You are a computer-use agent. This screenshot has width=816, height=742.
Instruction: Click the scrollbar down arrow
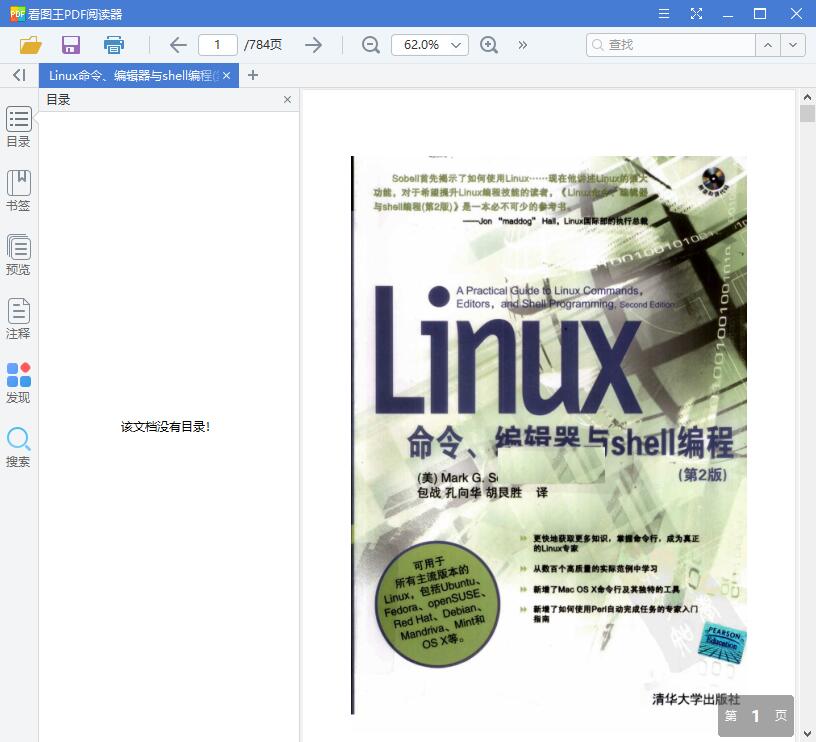[x=807, y=734]
